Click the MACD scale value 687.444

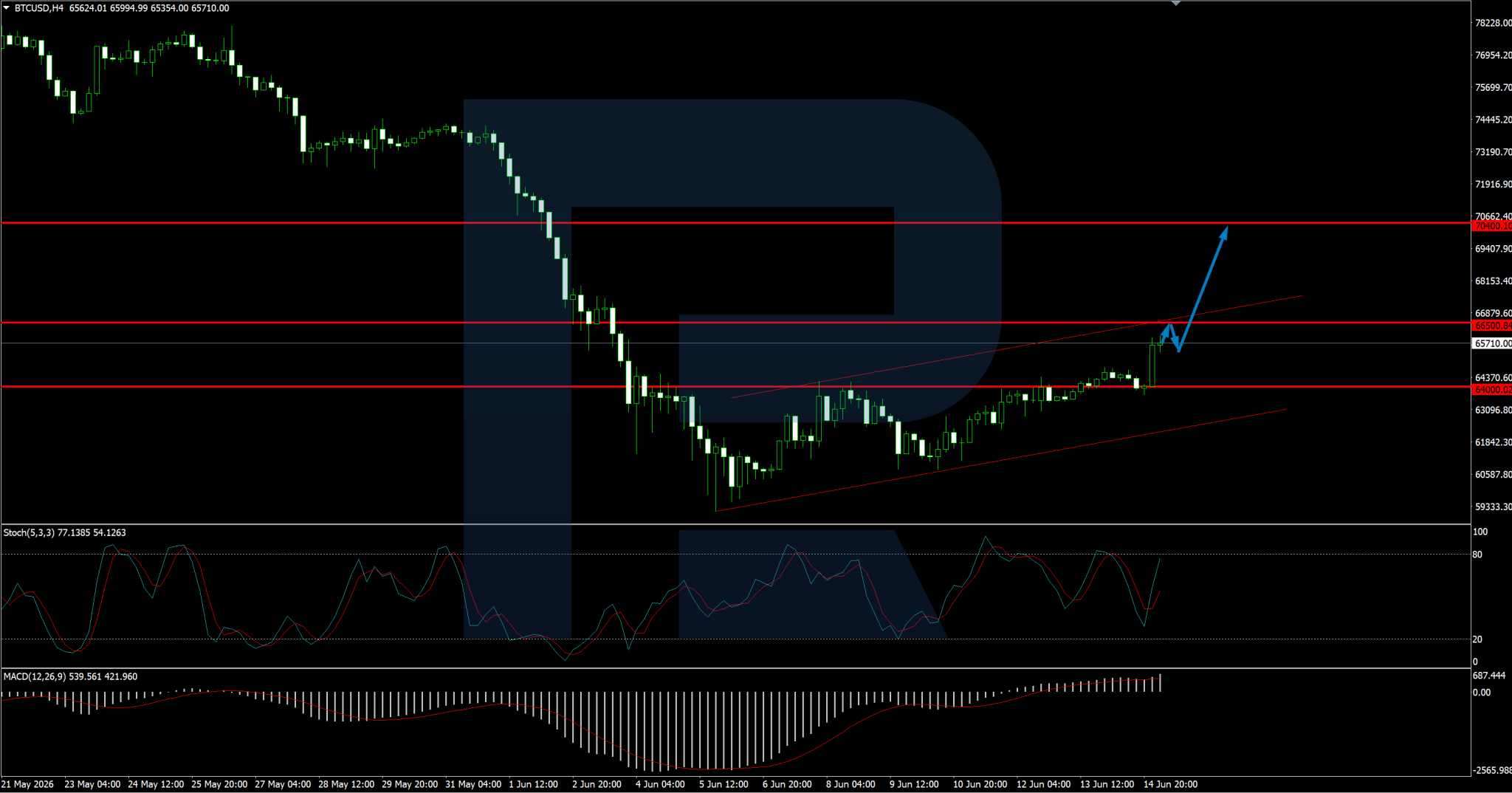coord(1489,676)
